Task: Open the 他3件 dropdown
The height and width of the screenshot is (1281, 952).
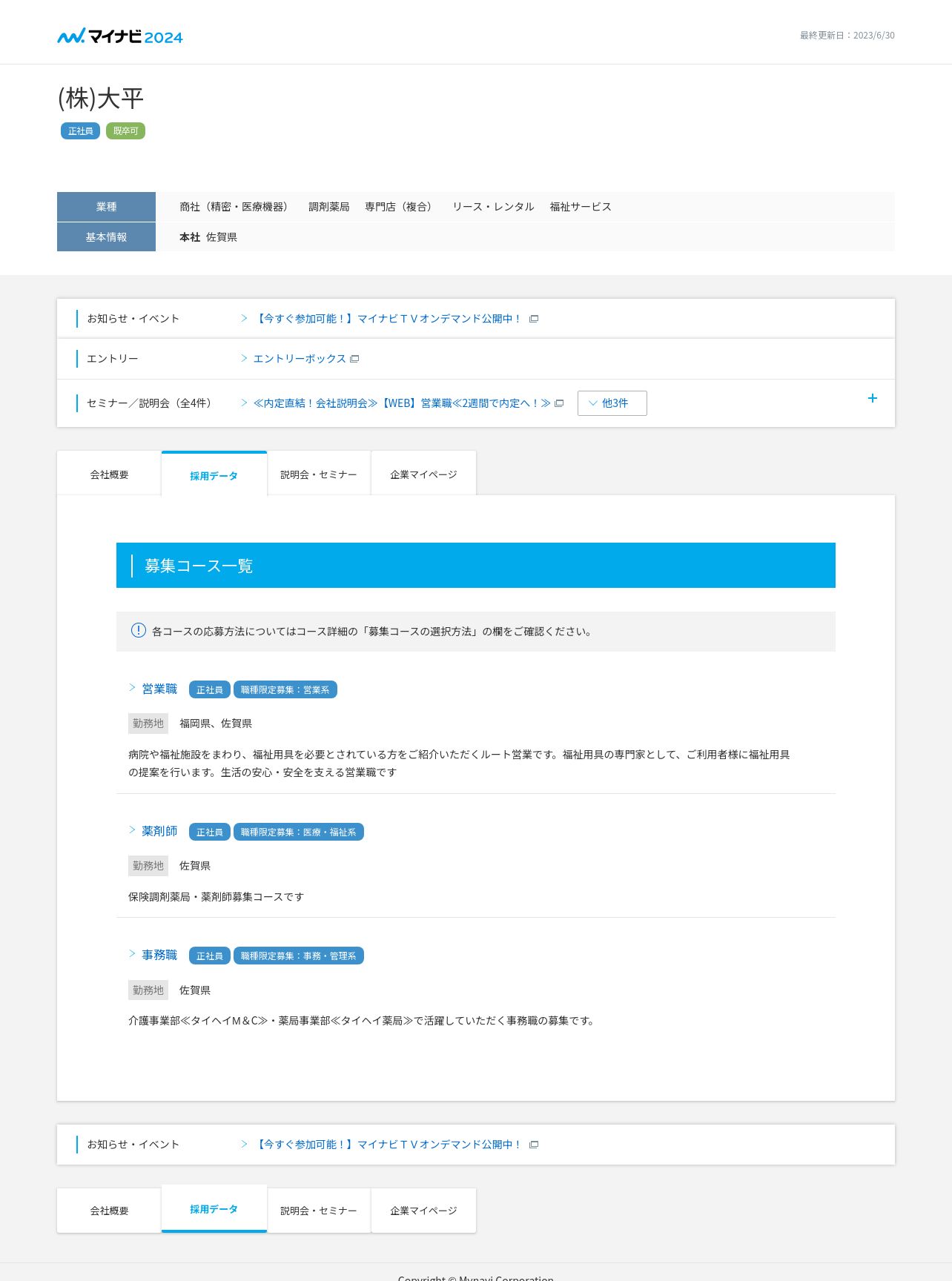Action: point(612,403)
